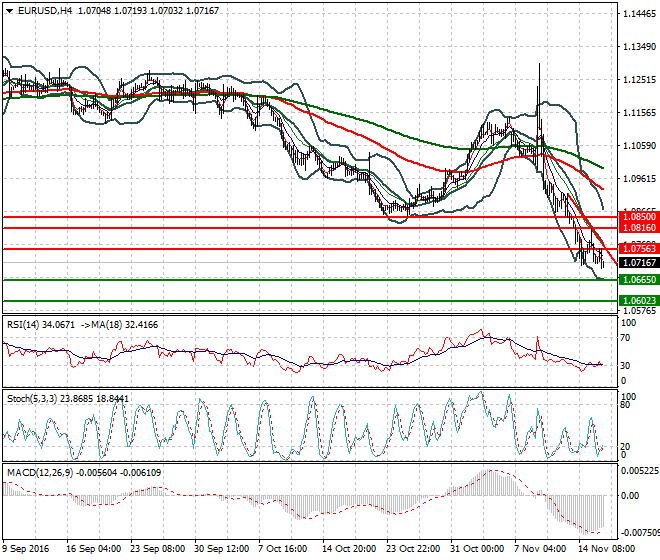Click the Stochastic scale value 80
The width and height of the screenshot is (660, 560).
(x=625, y=405)
